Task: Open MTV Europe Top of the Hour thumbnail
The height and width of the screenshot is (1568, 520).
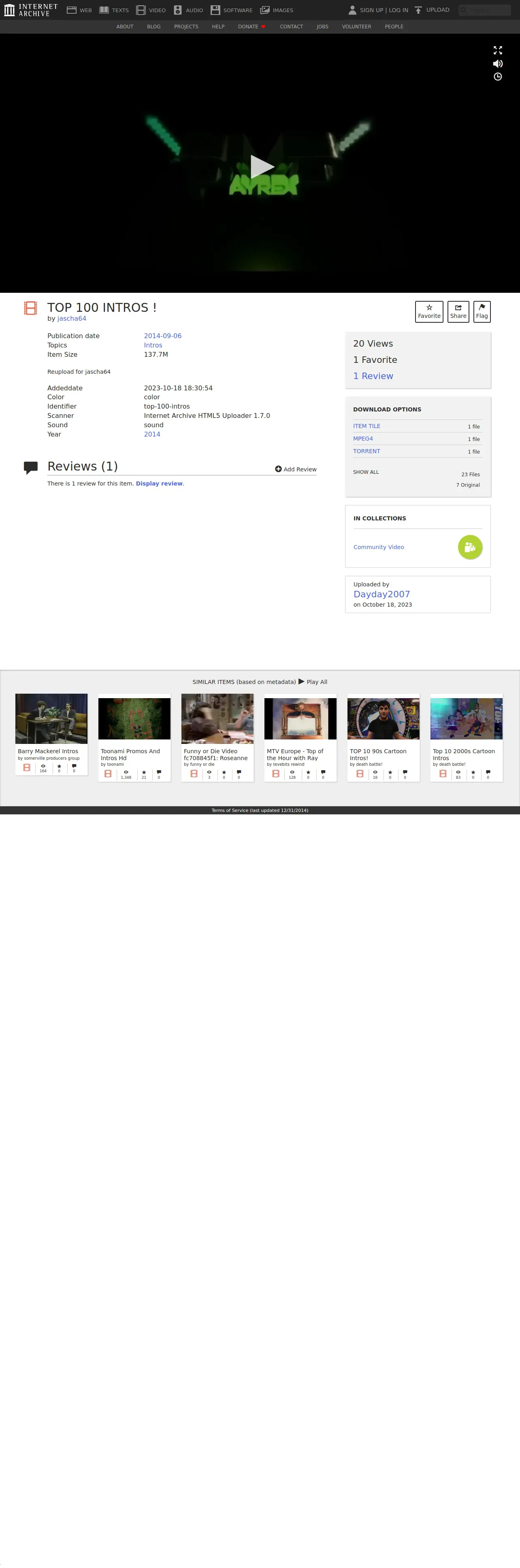Action: coord(300,719)
